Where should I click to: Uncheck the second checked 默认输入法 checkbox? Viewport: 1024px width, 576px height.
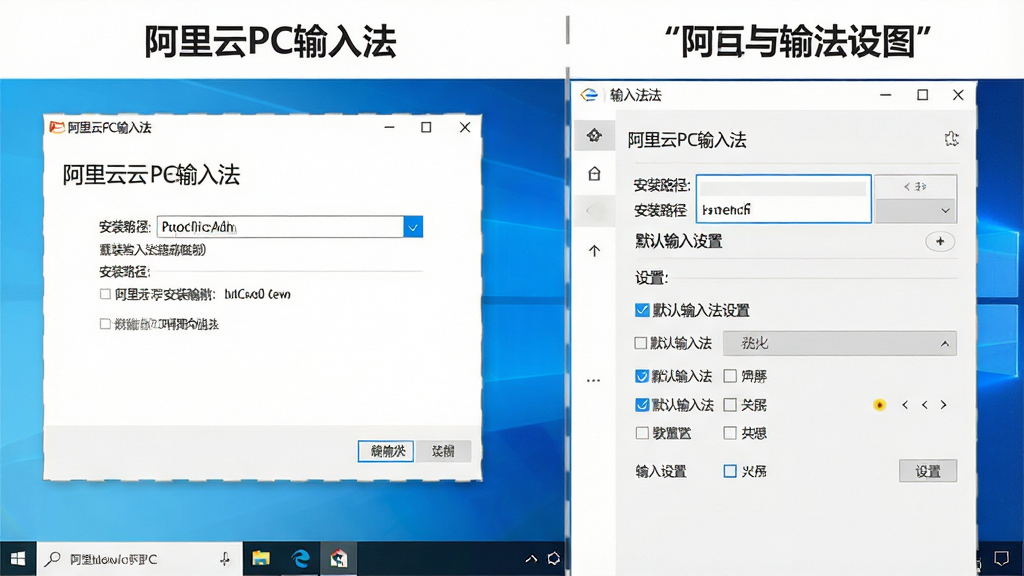click(642, 405)
